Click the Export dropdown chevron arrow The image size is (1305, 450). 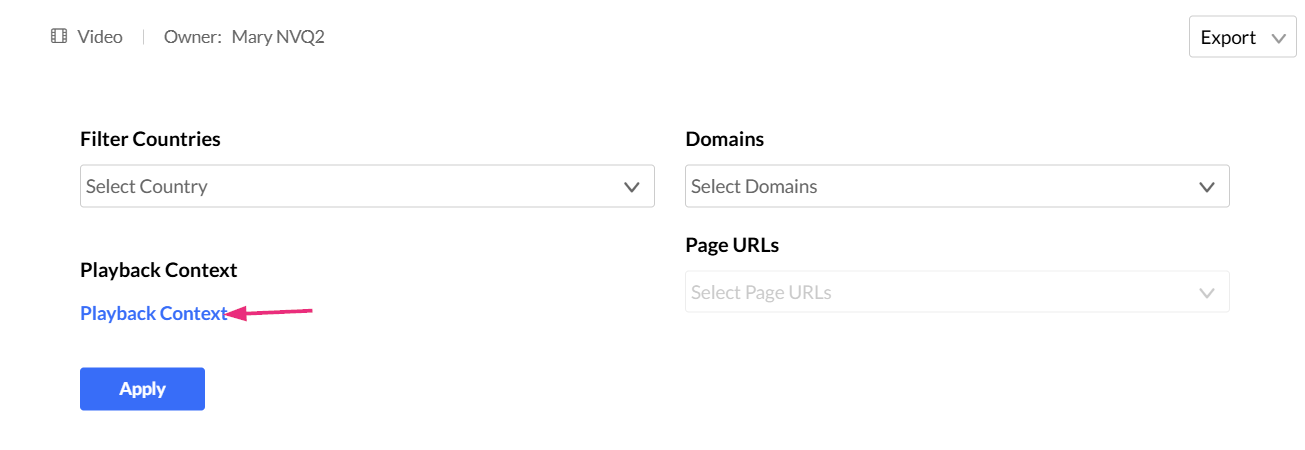point(1277,38)
